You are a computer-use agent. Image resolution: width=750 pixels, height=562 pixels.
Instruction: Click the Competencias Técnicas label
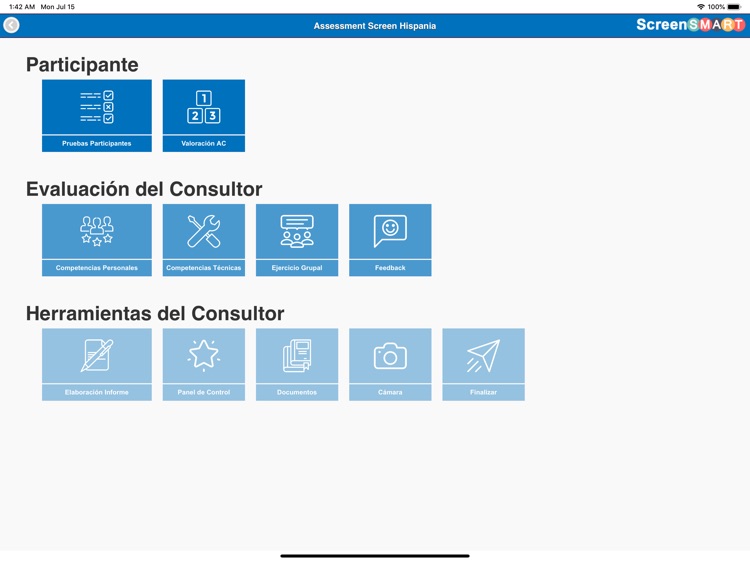204,268
